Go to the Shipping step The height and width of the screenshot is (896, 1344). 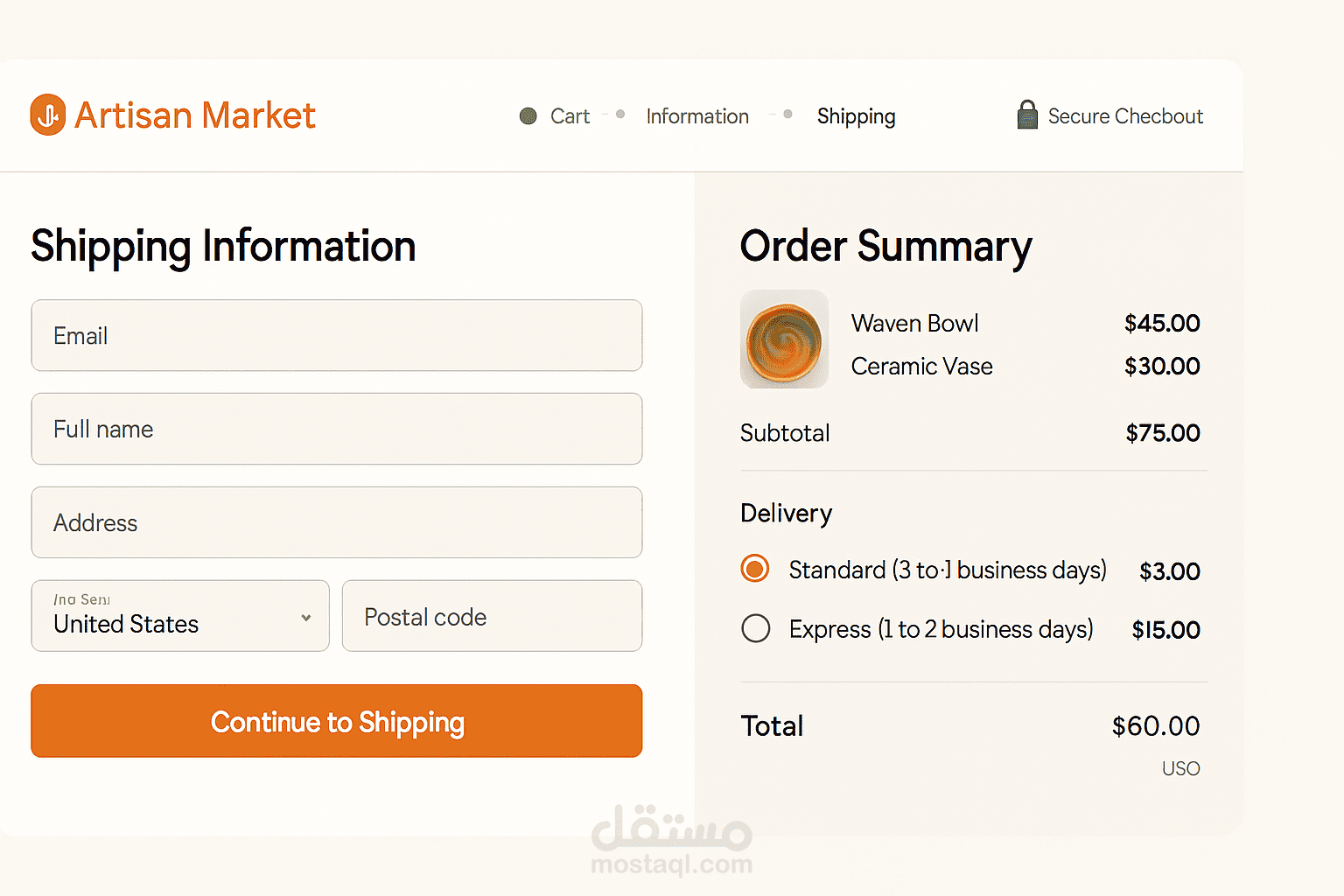click(x=856, y=117)
